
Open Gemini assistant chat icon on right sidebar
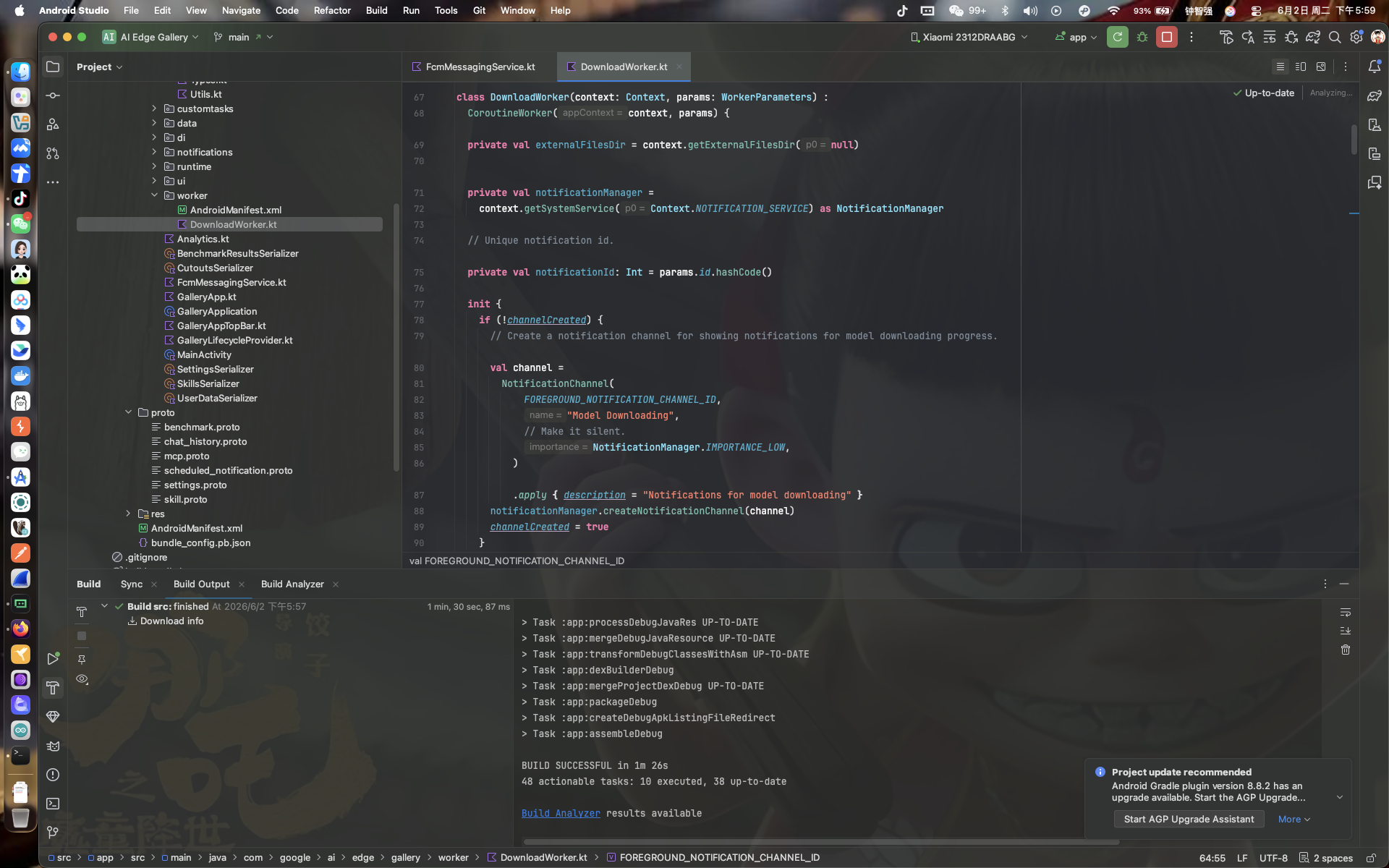tap(1375, 182)
